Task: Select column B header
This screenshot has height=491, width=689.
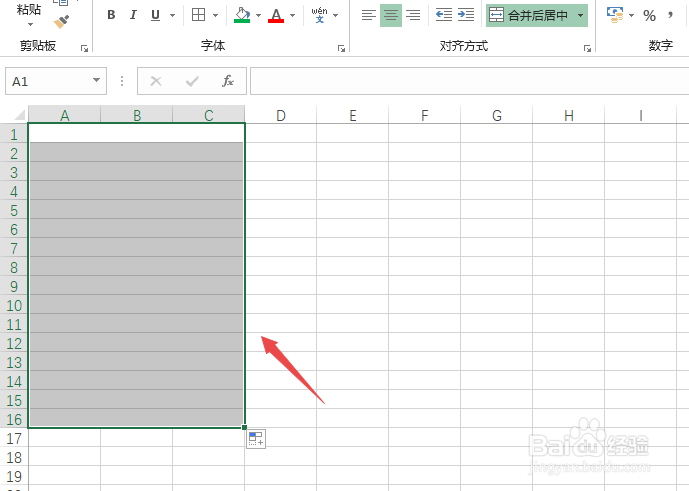Action: pyautogui.click(x=137, y=115)
